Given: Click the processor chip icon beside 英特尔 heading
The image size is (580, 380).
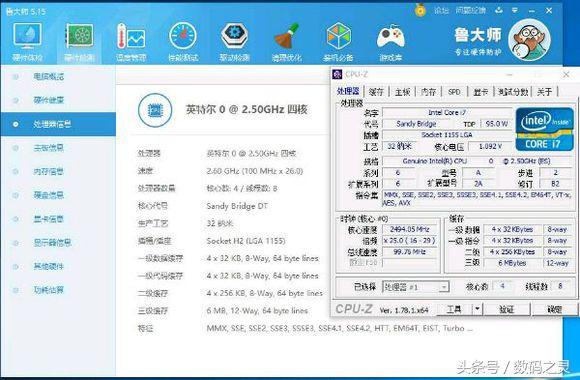Looking at the screenshot, I should (x=155, y=110).
